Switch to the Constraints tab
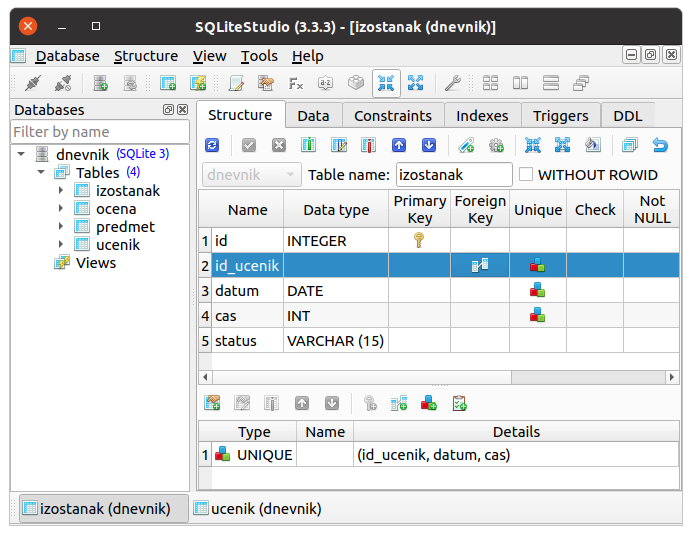This screenshot has width=692, height=535. (392, 116)
